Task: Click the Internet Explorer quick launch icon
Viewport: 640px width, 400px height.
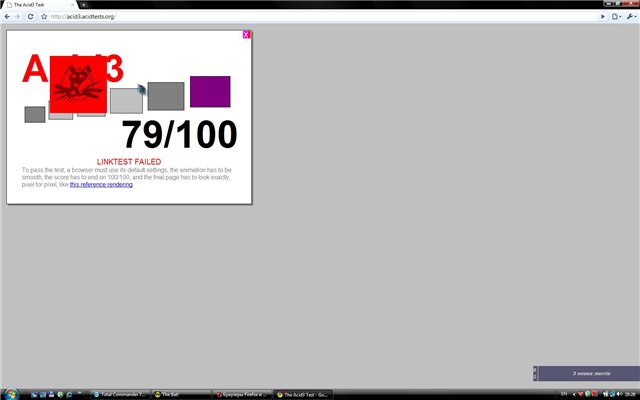Action: point(69,394)
